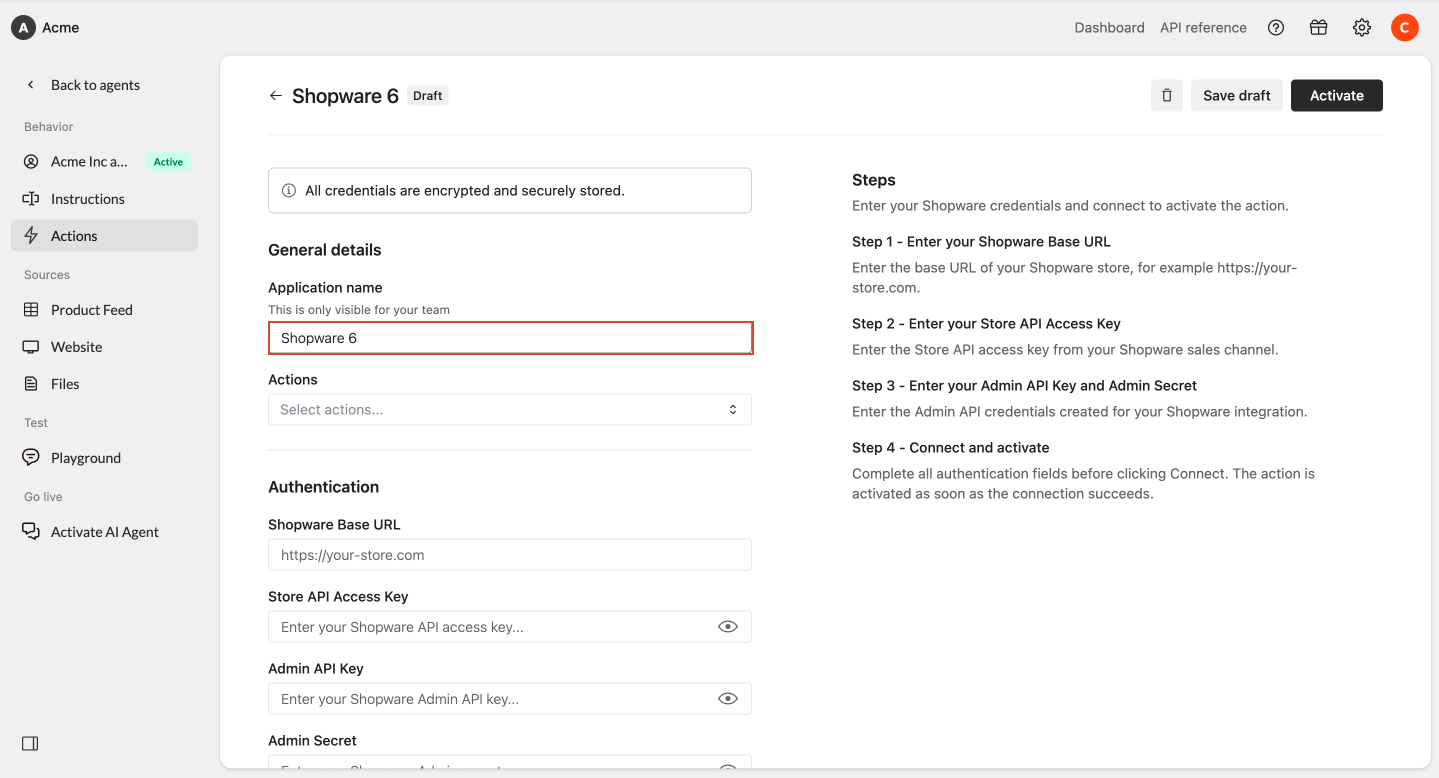
Task: Click the Playground chat bubble icon
Action: [x=31, y=458]
